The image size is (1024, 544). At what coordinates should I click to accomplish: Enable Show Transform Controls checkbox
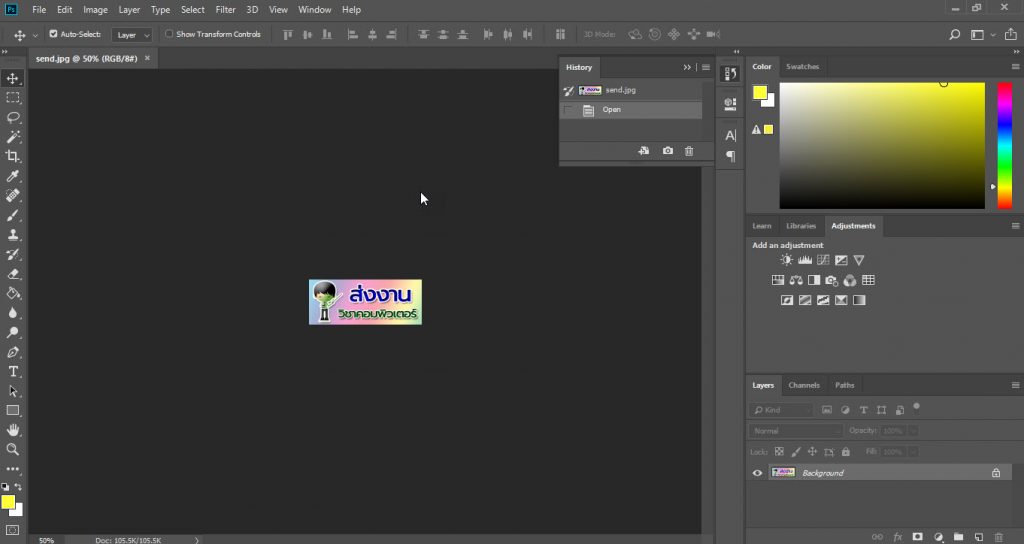169,34
